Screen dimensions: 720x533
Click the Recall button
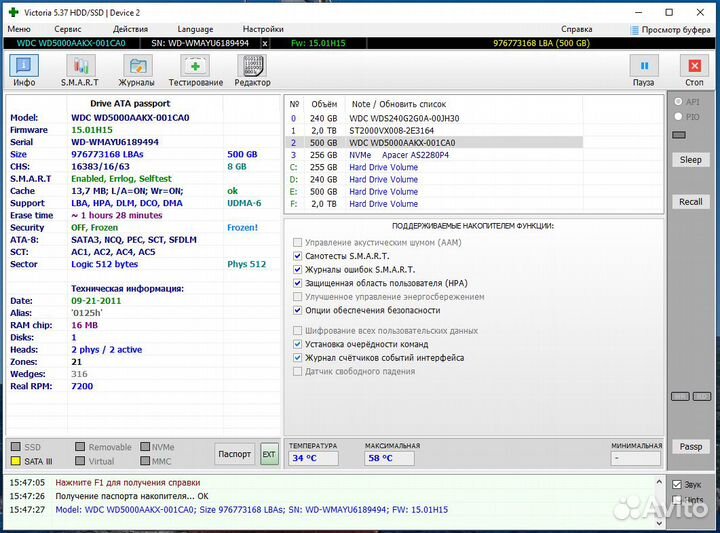(x=691, y=202)
